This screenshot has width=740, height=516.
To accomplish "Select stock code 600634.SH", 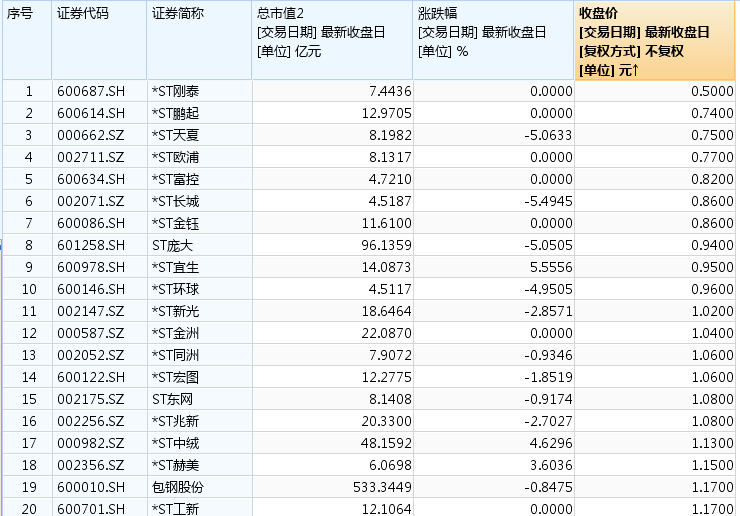I will [91, 179].
